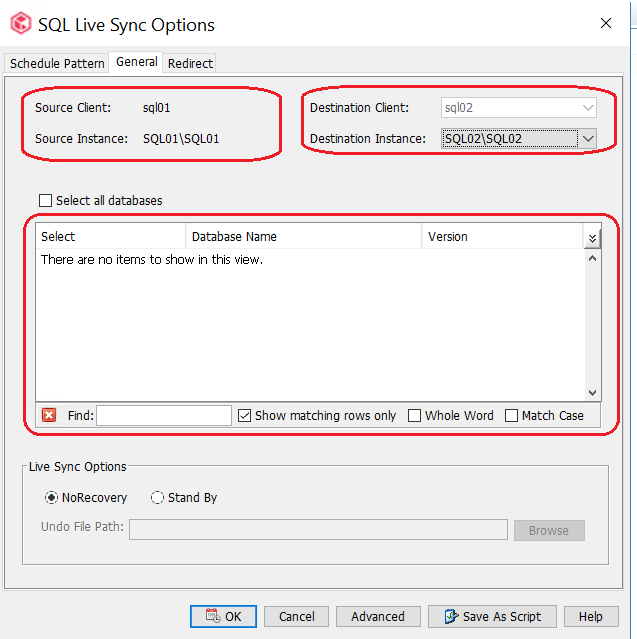Select the Stand By radio option

coord(157,498)
